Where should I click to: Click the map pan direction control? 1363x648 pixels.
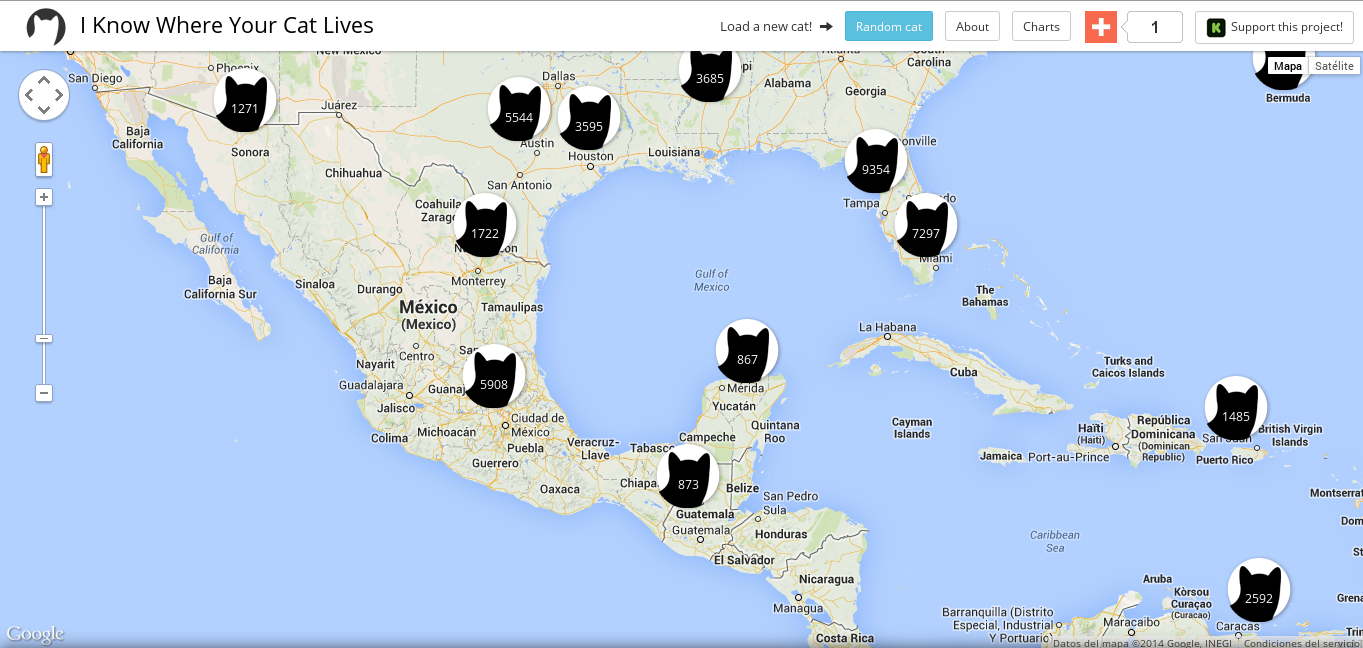tap(44, 95)
